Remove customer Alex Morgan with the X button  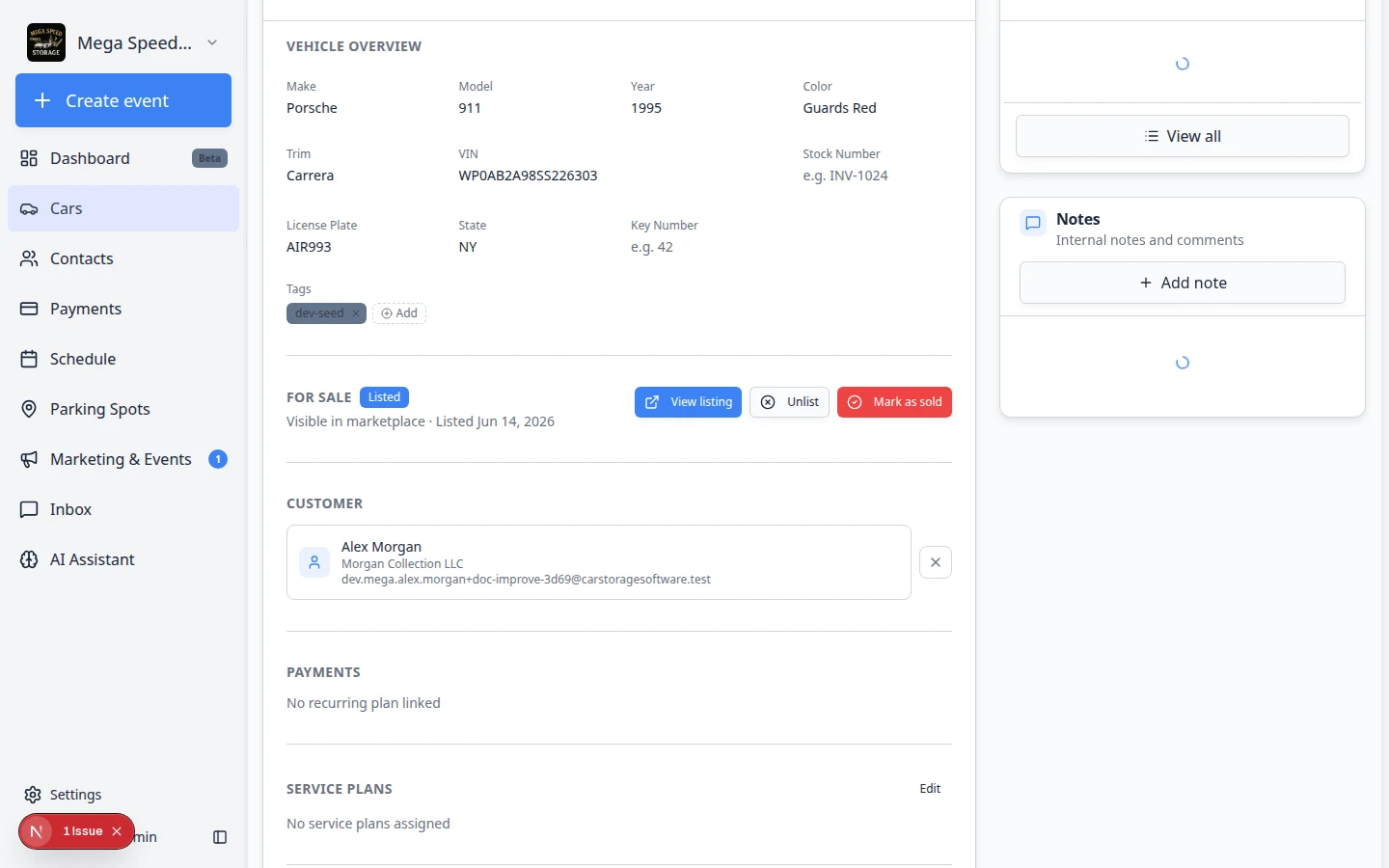coord(936,562)
